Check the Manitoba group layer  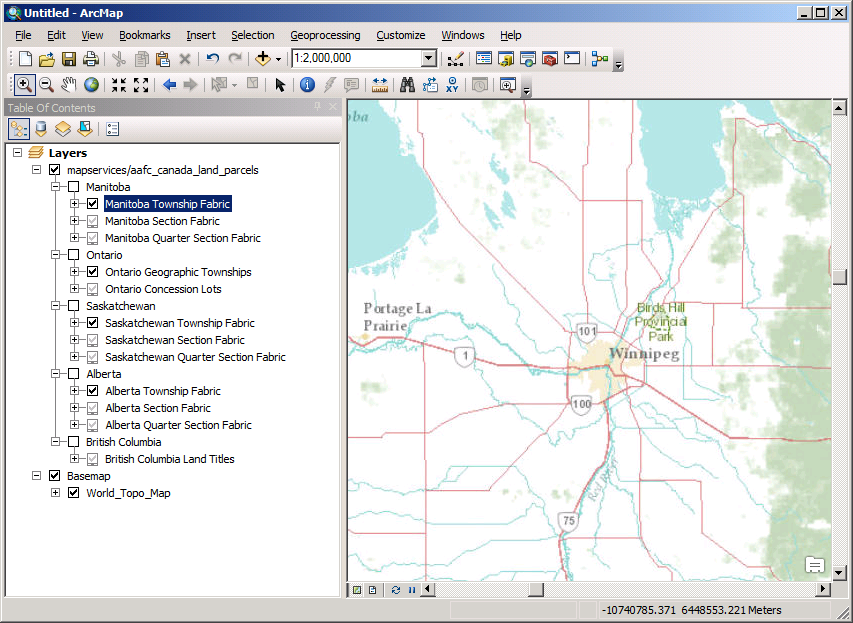(73, 187)
